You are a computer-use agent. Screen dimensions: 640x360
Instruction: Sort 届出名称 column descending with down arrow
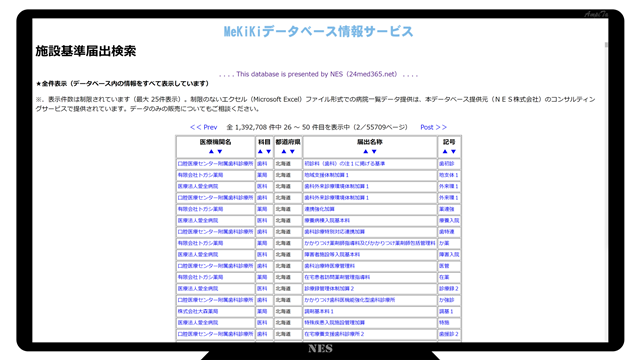(374, 151)
